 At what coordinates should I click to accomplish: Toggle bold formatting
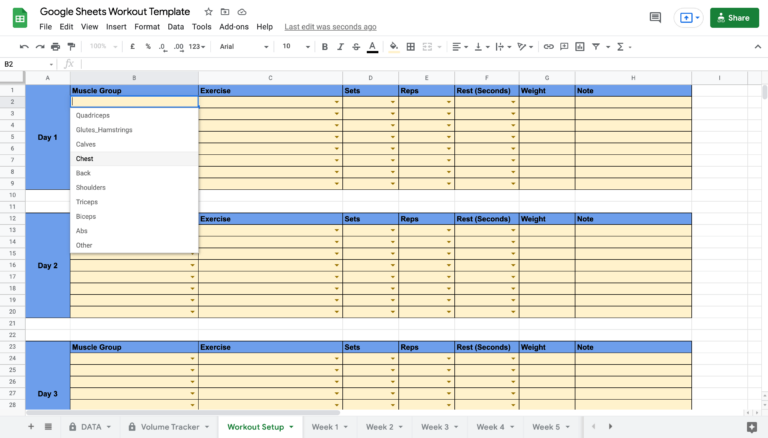(x=324, y=47)
